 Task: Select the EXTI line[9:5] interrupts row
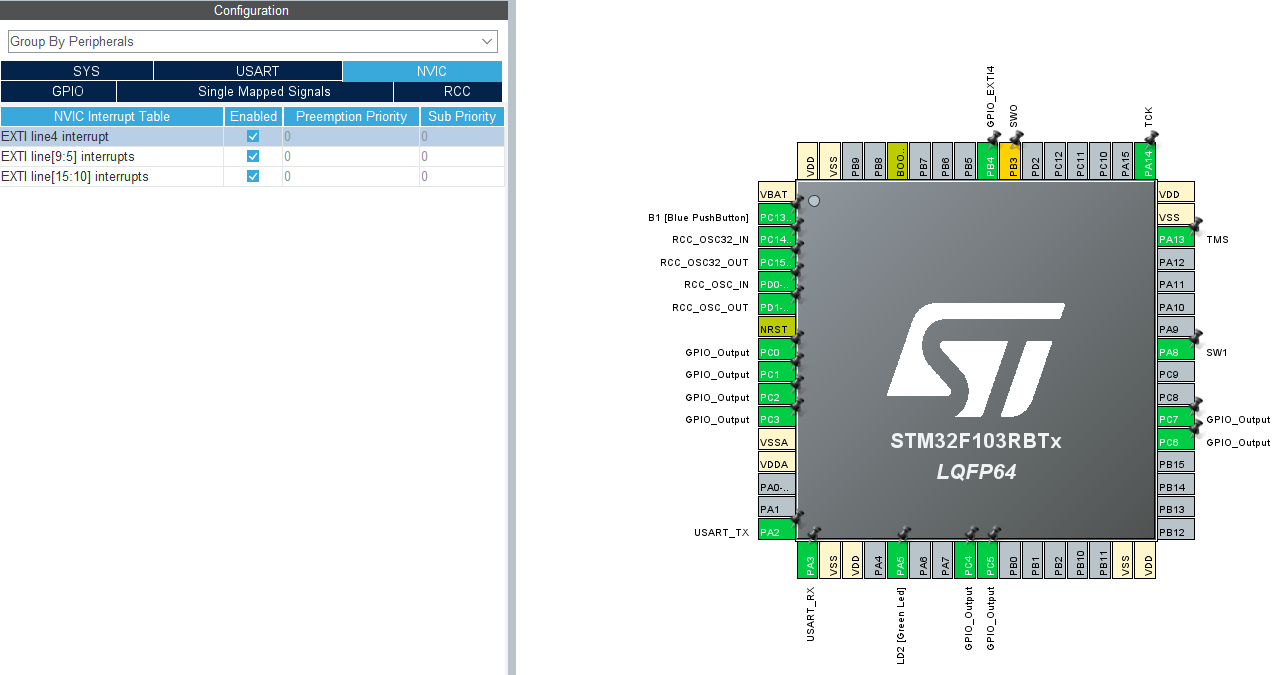[252, 156]
